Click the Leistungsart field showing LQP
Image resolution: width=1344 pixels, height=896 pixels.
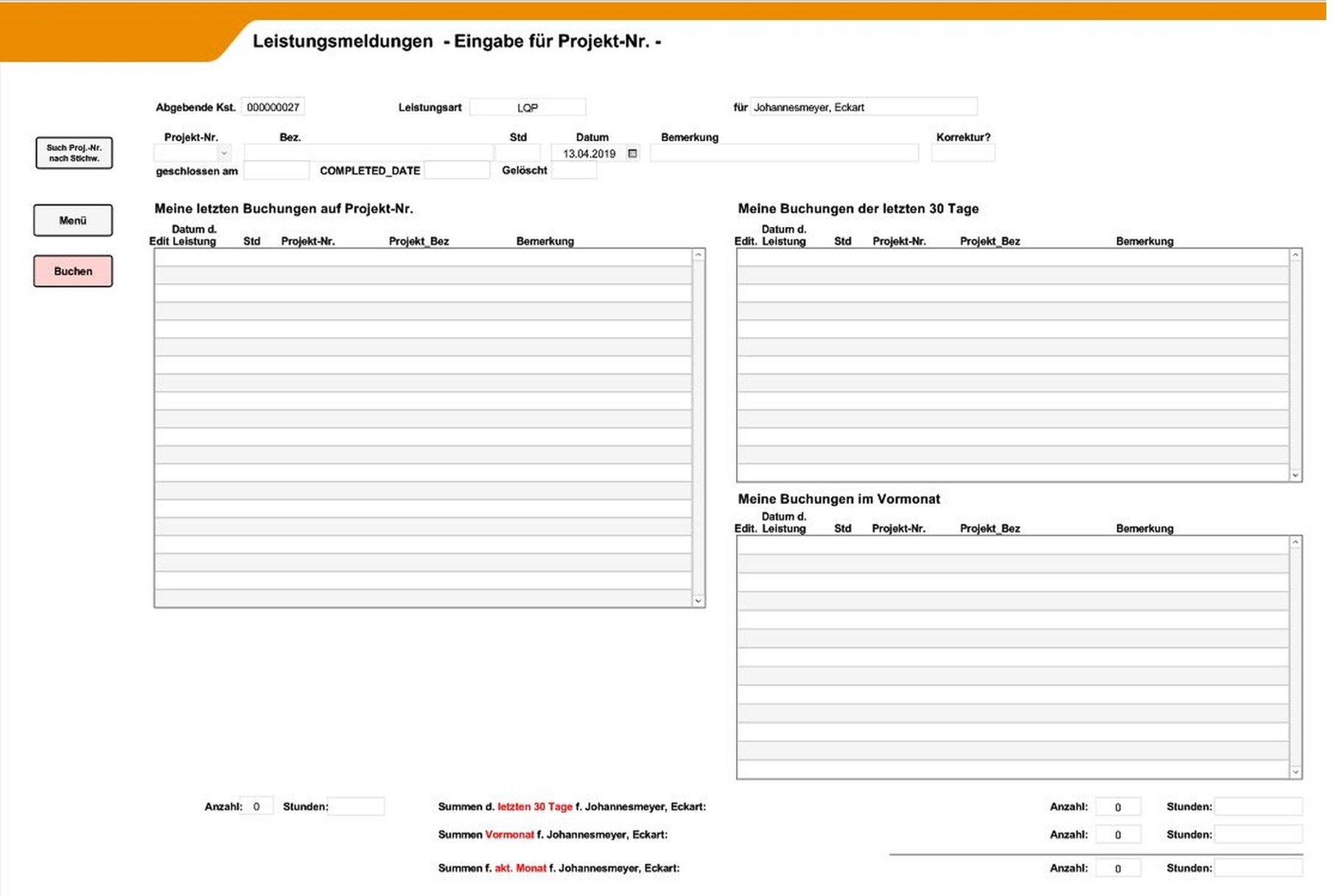pyautogui.click(x=528, y=108)
